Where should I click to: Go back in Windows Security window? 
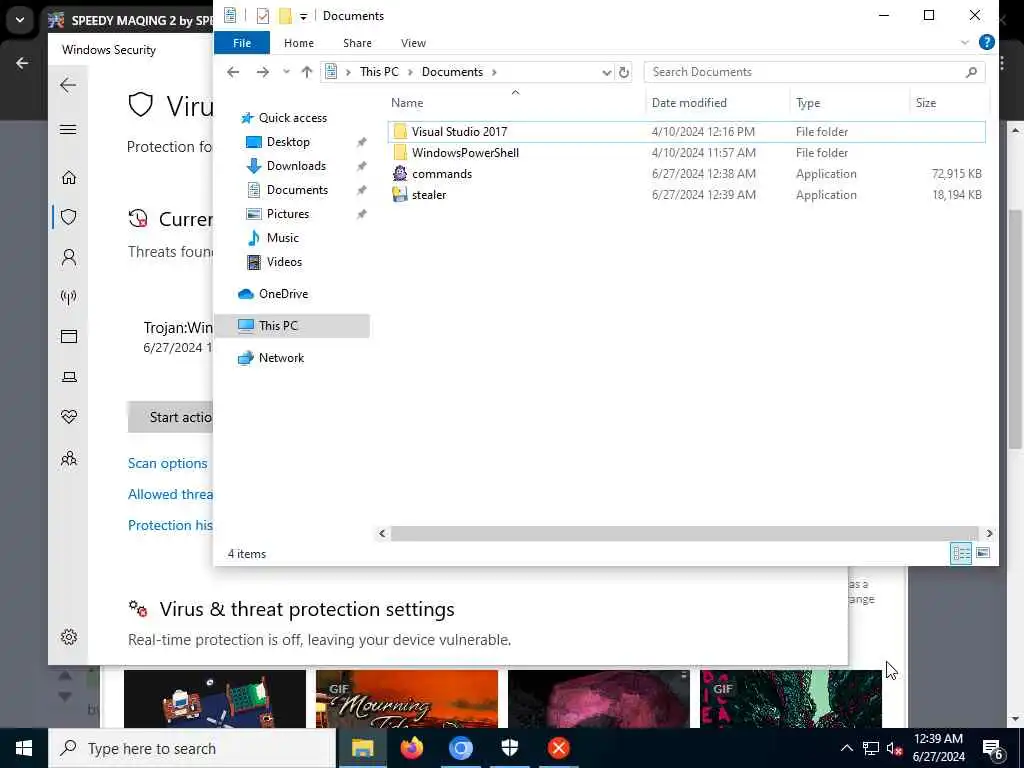[68, 85]
